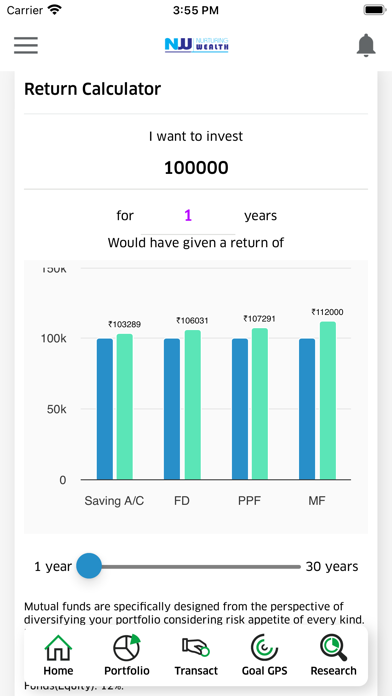
Task: Click the investment amount field 100000
Action: coord(196,168)
